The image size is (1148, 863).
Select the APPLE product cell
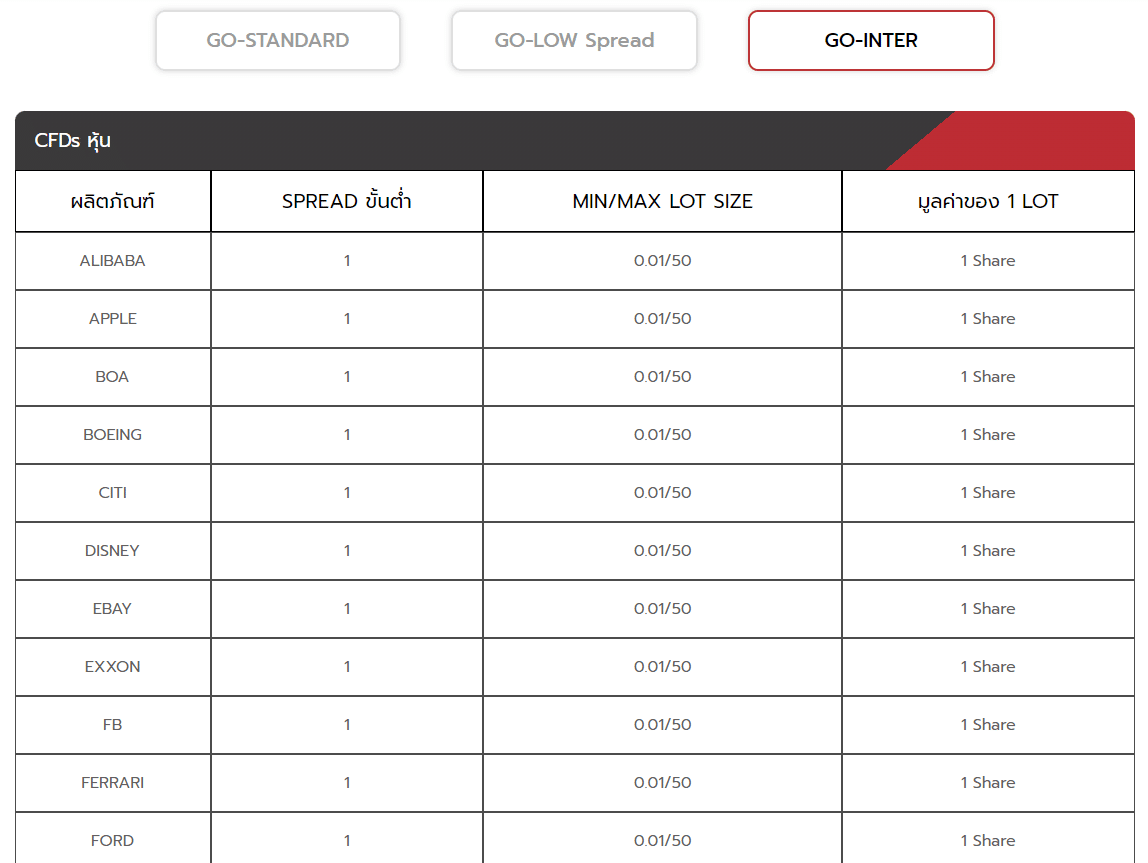tap(113, 318)
